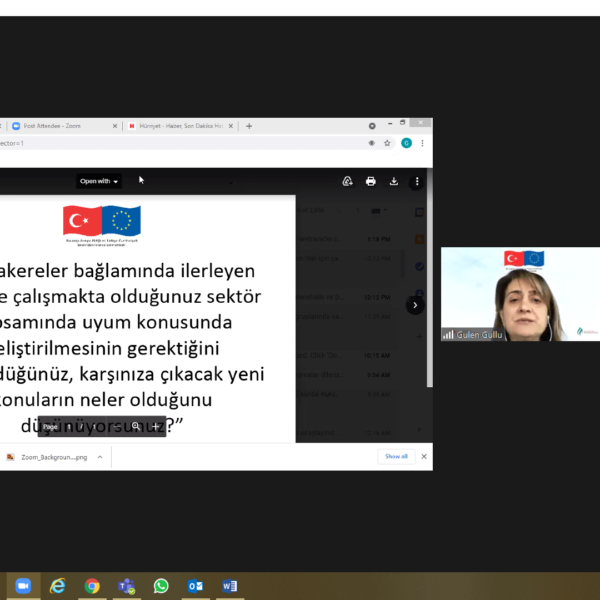Viewport: 600px width, 600px height.
Task: Close the Hürriyet browser tab
Action: point(231,126)
